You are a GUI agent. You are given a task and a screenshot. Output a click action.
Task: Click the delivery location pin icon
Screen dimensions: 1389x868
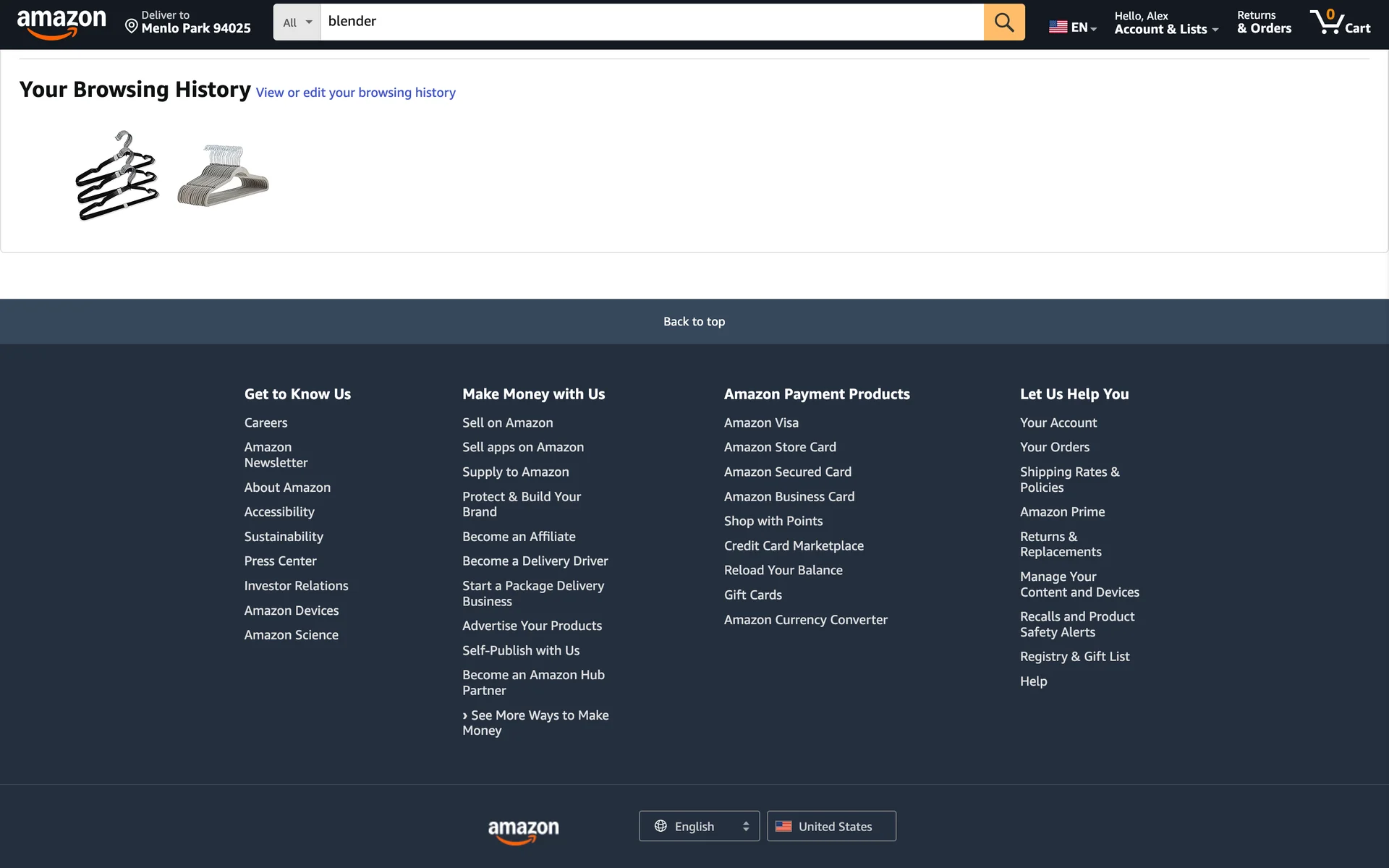[131, 27]
